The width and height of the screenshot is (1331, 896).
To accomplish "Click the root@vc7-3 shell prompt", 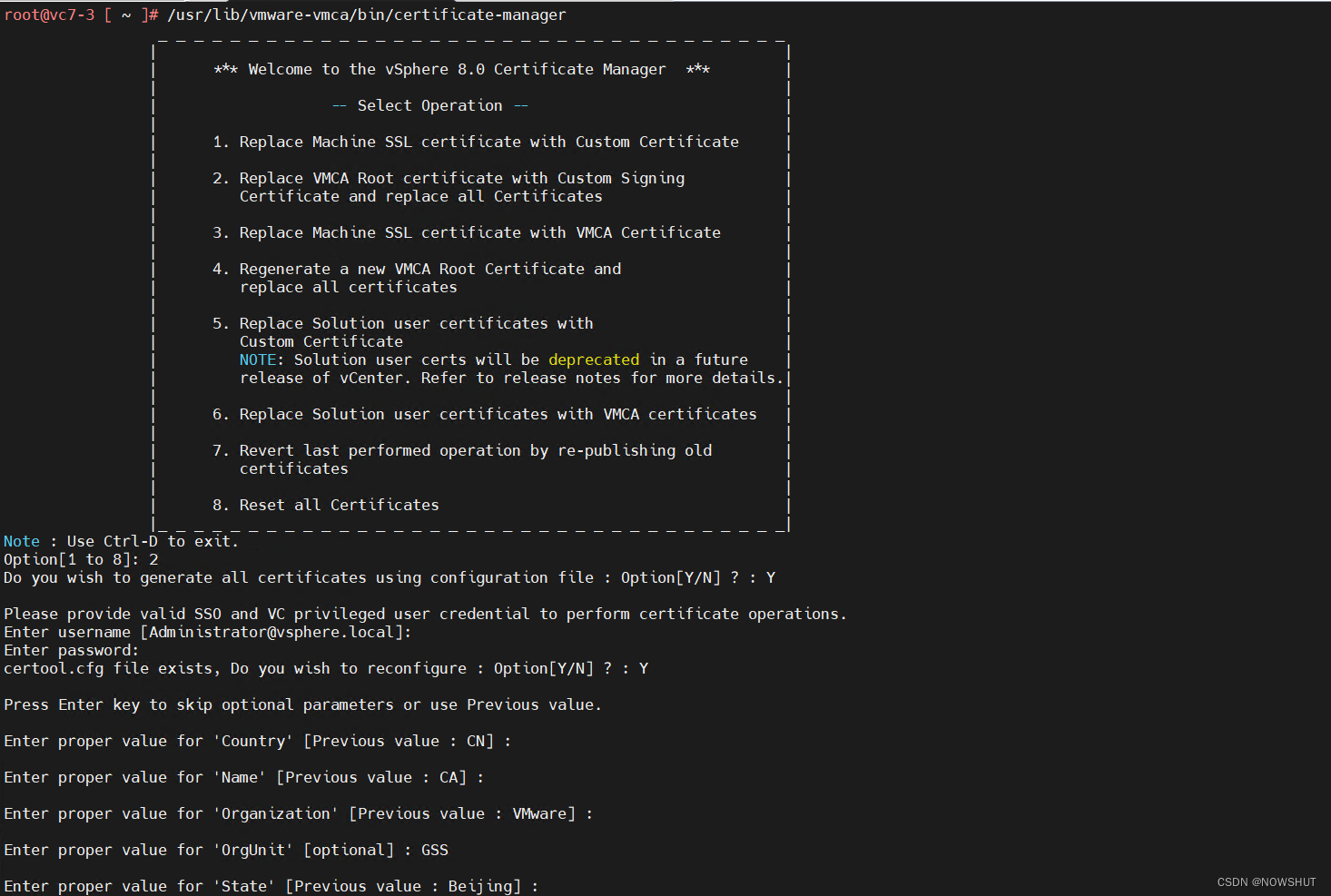I will 82,15.
